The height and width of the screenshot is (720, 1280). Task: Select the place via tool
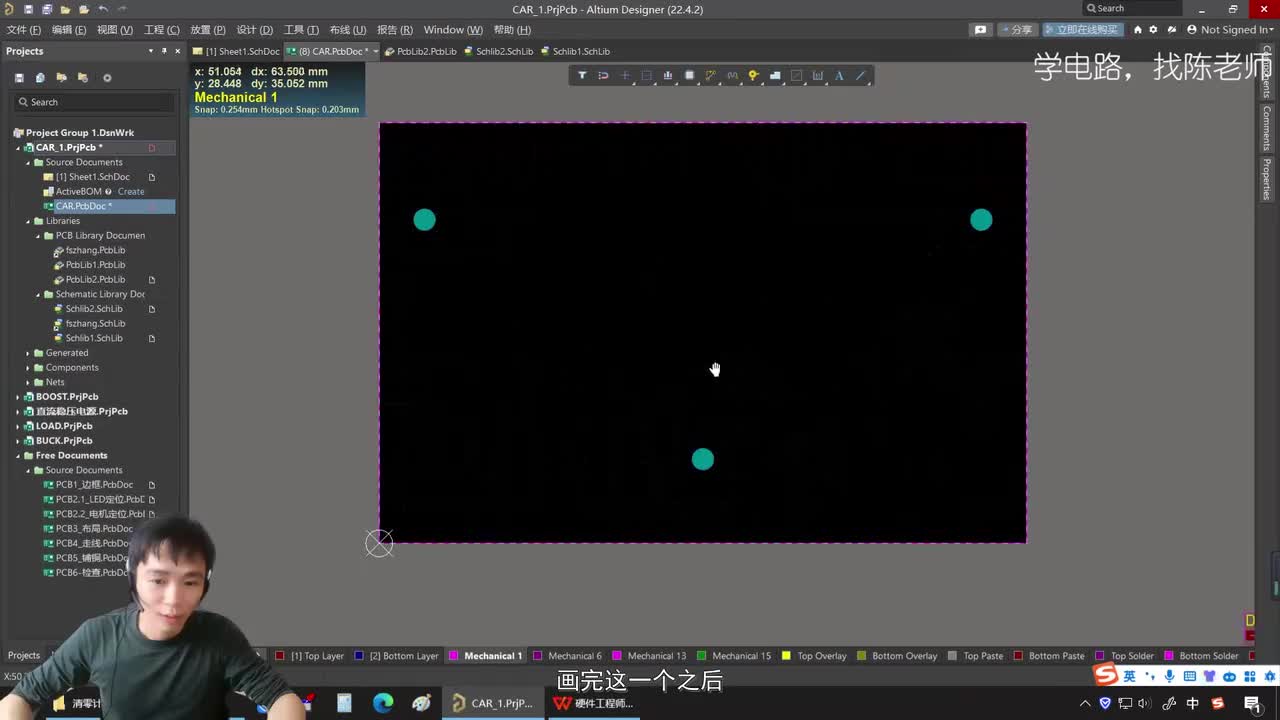pyautogui.click(x=754, y=75)
